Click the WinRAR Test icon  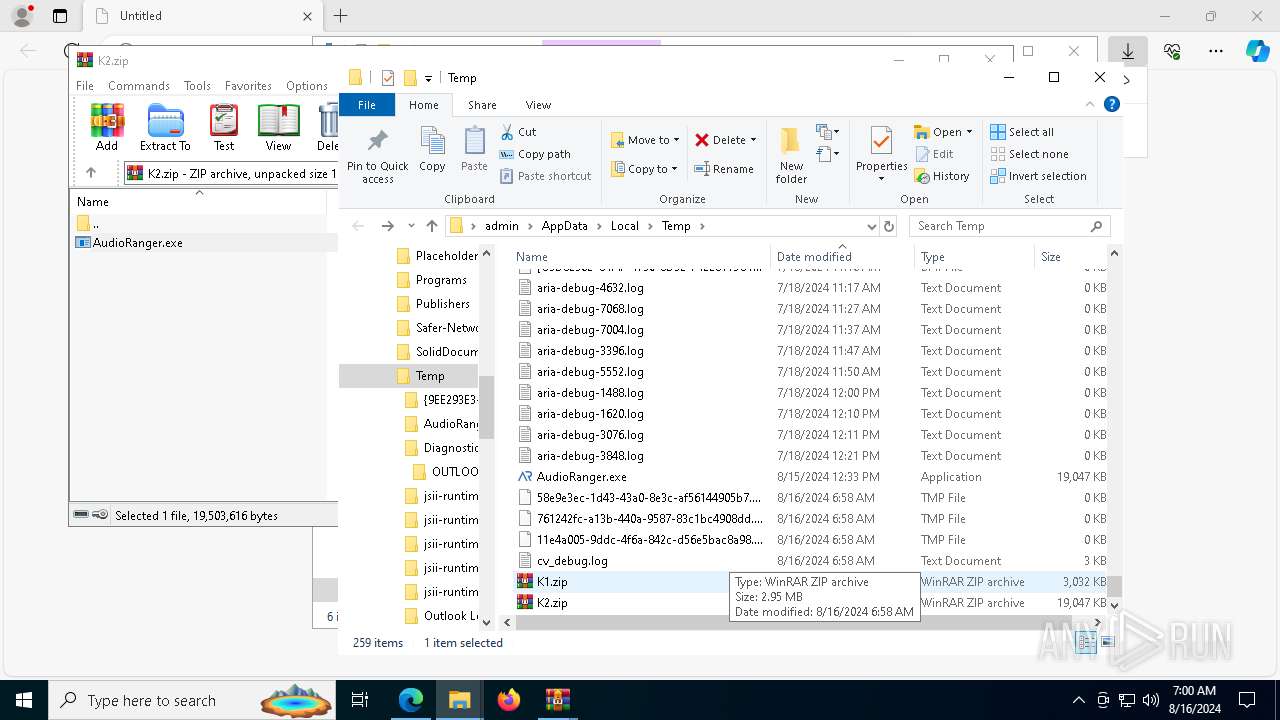point(224,127)
